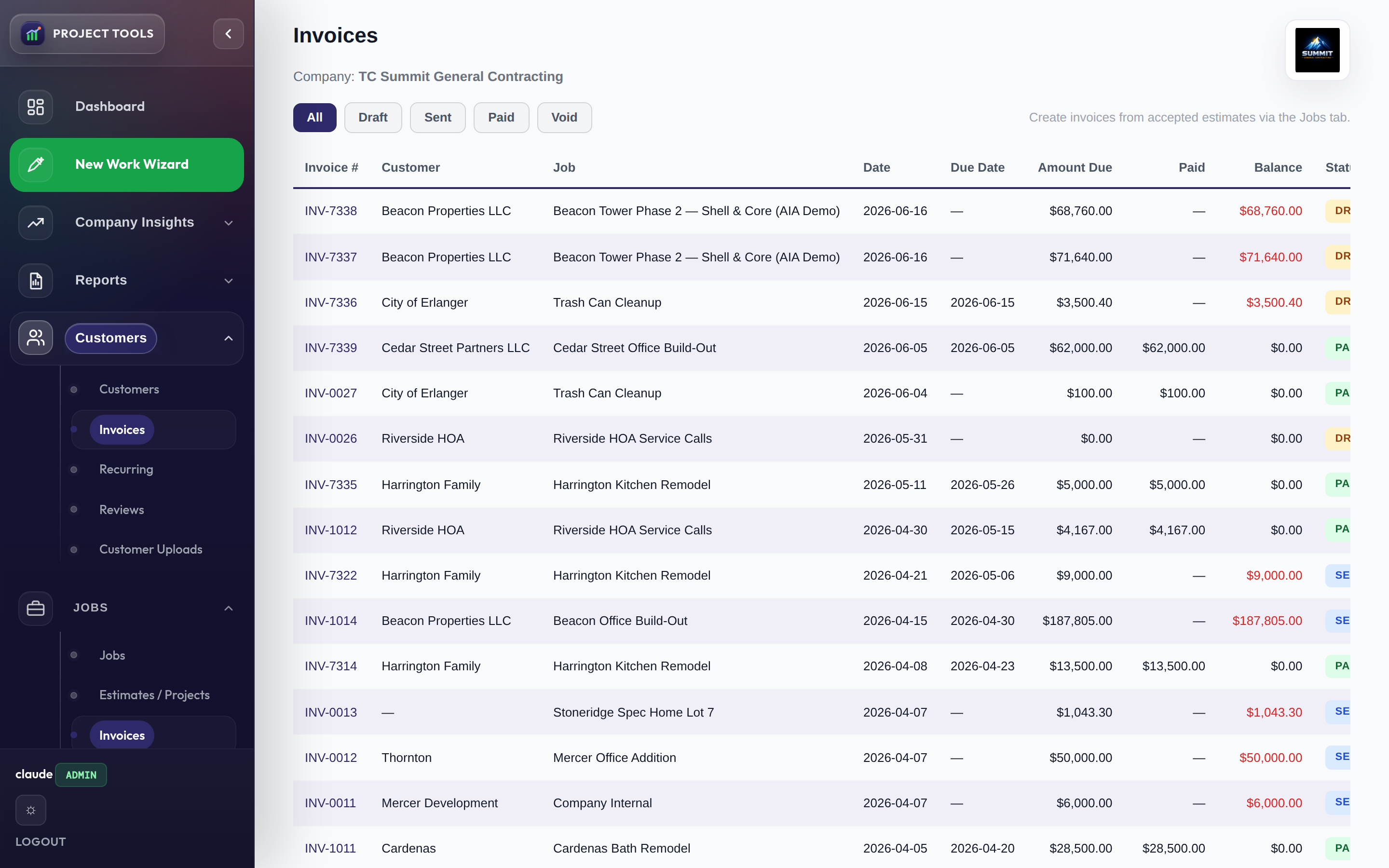Collapse the sidebar with the back chevron
Viewport: 1389px width, 868px height.
[229, 34]
